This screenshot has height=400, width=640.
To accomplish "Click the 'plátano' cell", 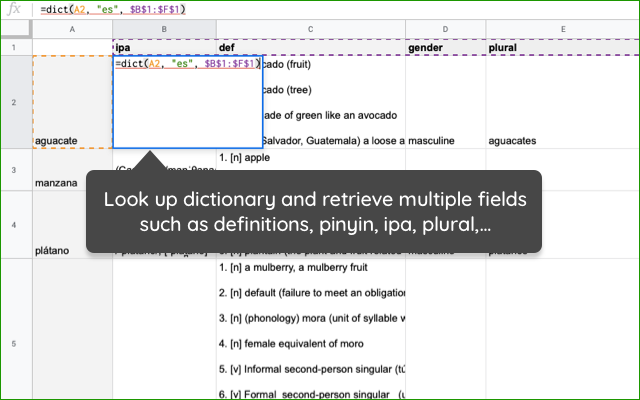I will (x=72, y=224).
